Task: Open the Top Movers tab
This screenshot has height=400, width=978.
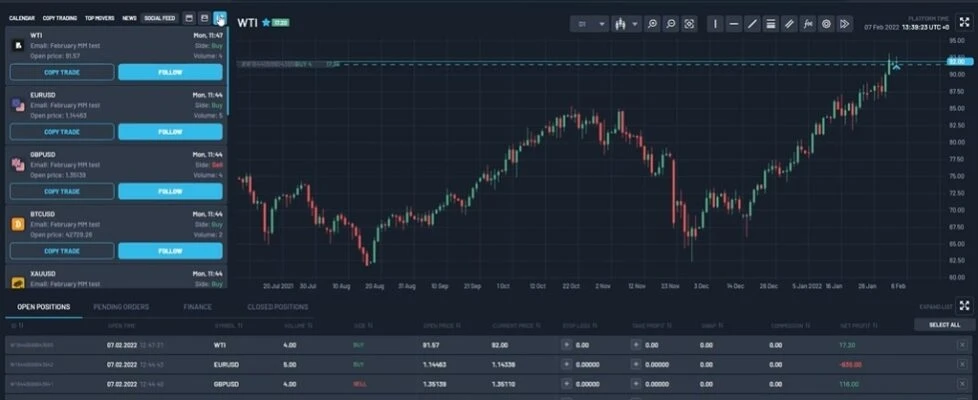Action: point(100,18)
